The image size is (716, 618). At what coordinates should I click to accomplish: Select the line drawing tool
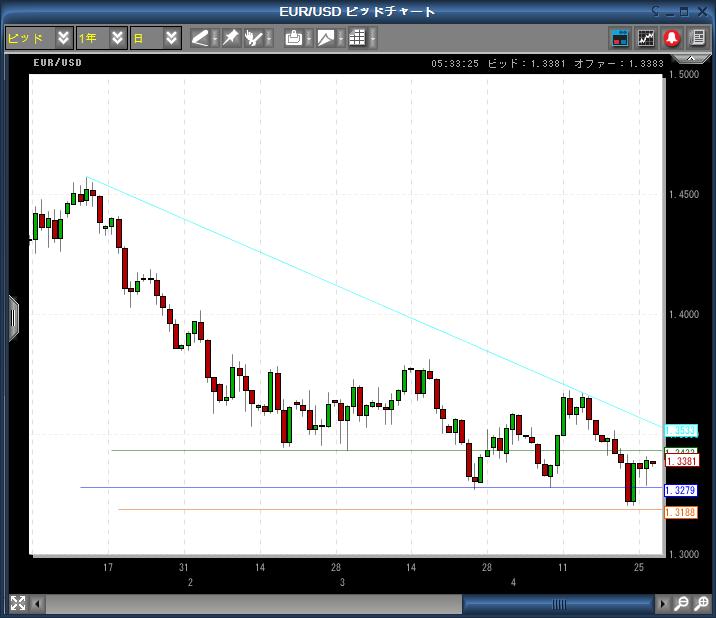pos(200,38)
